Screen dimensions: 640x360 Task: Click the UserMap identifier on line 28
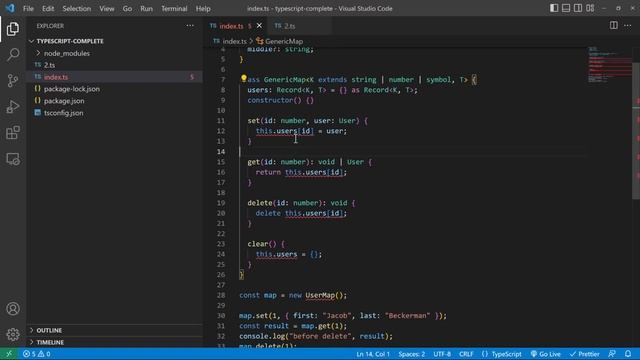pos(320,295)
